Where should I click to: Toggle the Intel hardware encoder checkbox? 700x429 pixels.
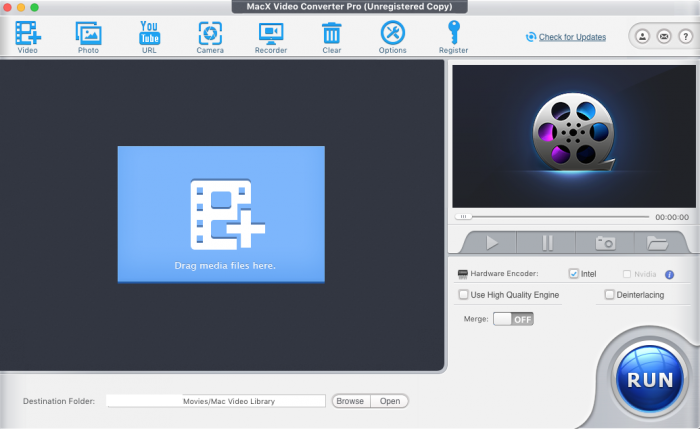574,274
